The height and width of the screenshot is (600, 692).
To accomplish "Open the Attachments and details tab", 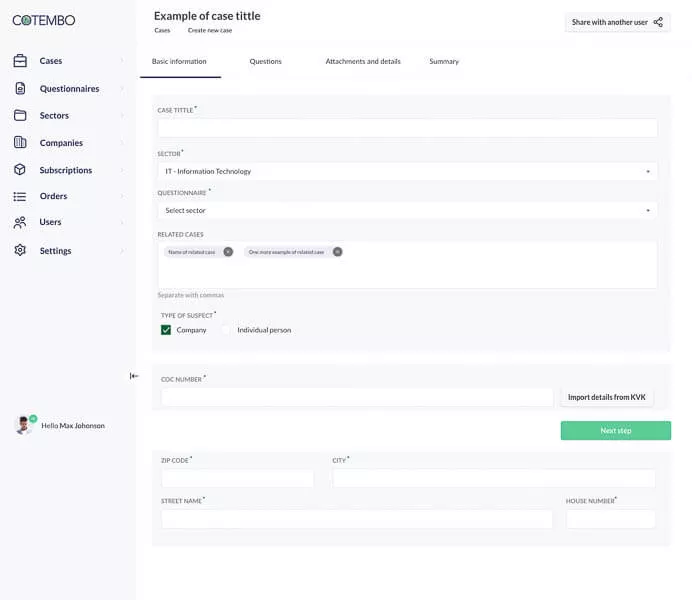I will pyautogui.click(x=363, y=61).
